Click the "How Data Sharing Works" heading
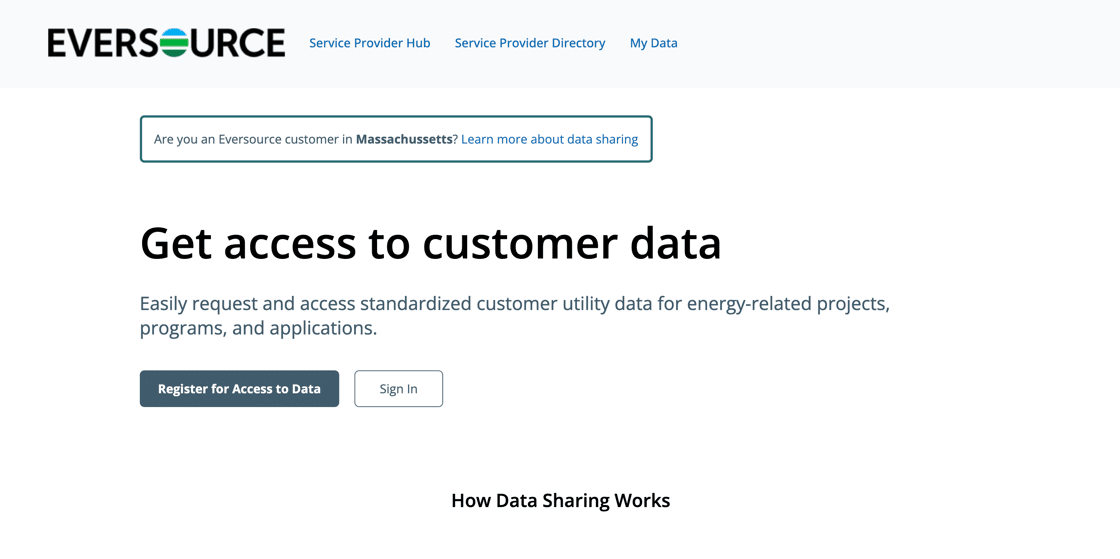1120x559 pixels. [x=560, y=500]
